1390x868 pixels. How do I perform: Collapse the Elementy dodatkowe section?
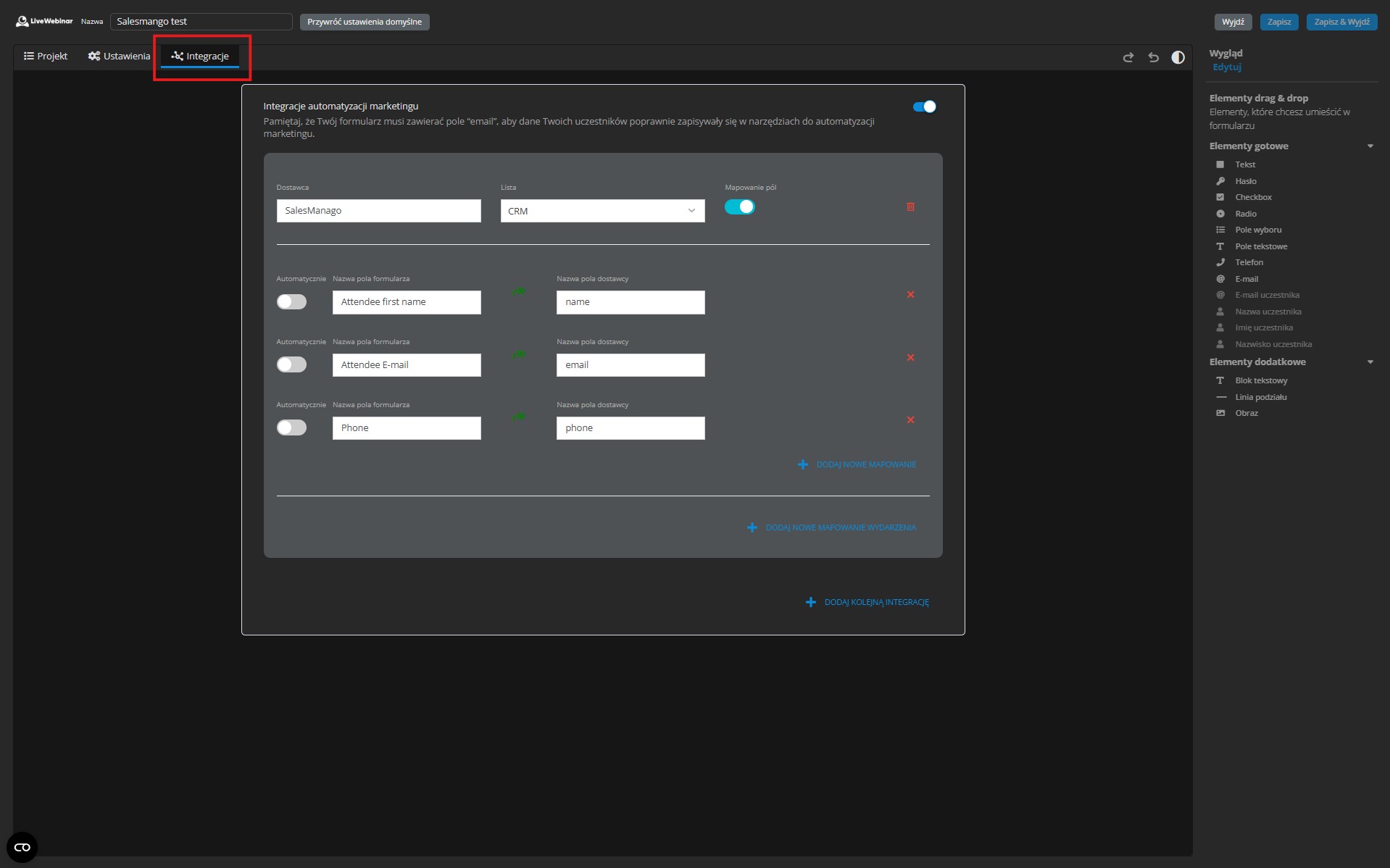[1370, 362]
